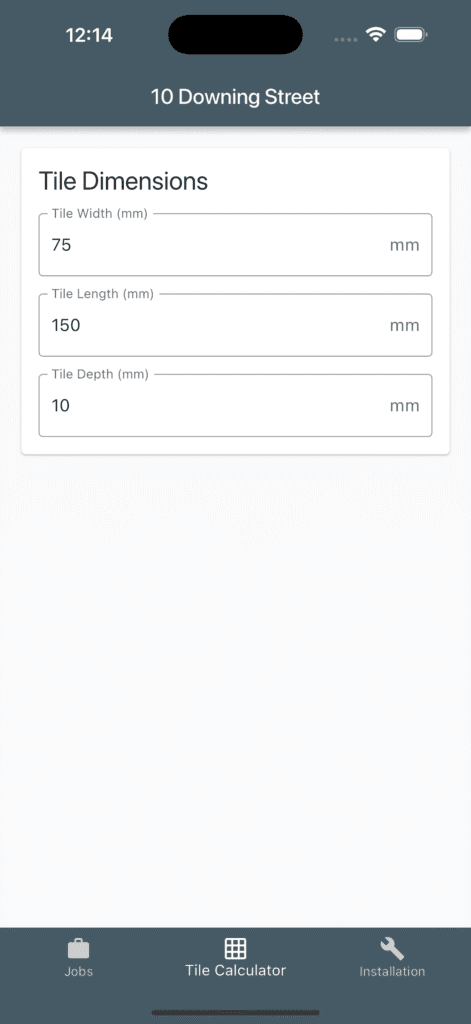
Task: Tap the 10 Downing Street header title
Action: click(x=235, y=97)
